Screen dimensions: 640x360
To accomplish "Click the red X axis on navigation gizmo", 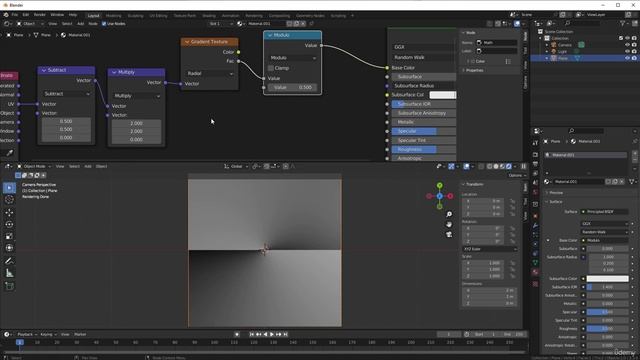I will (x=450, y=196).
